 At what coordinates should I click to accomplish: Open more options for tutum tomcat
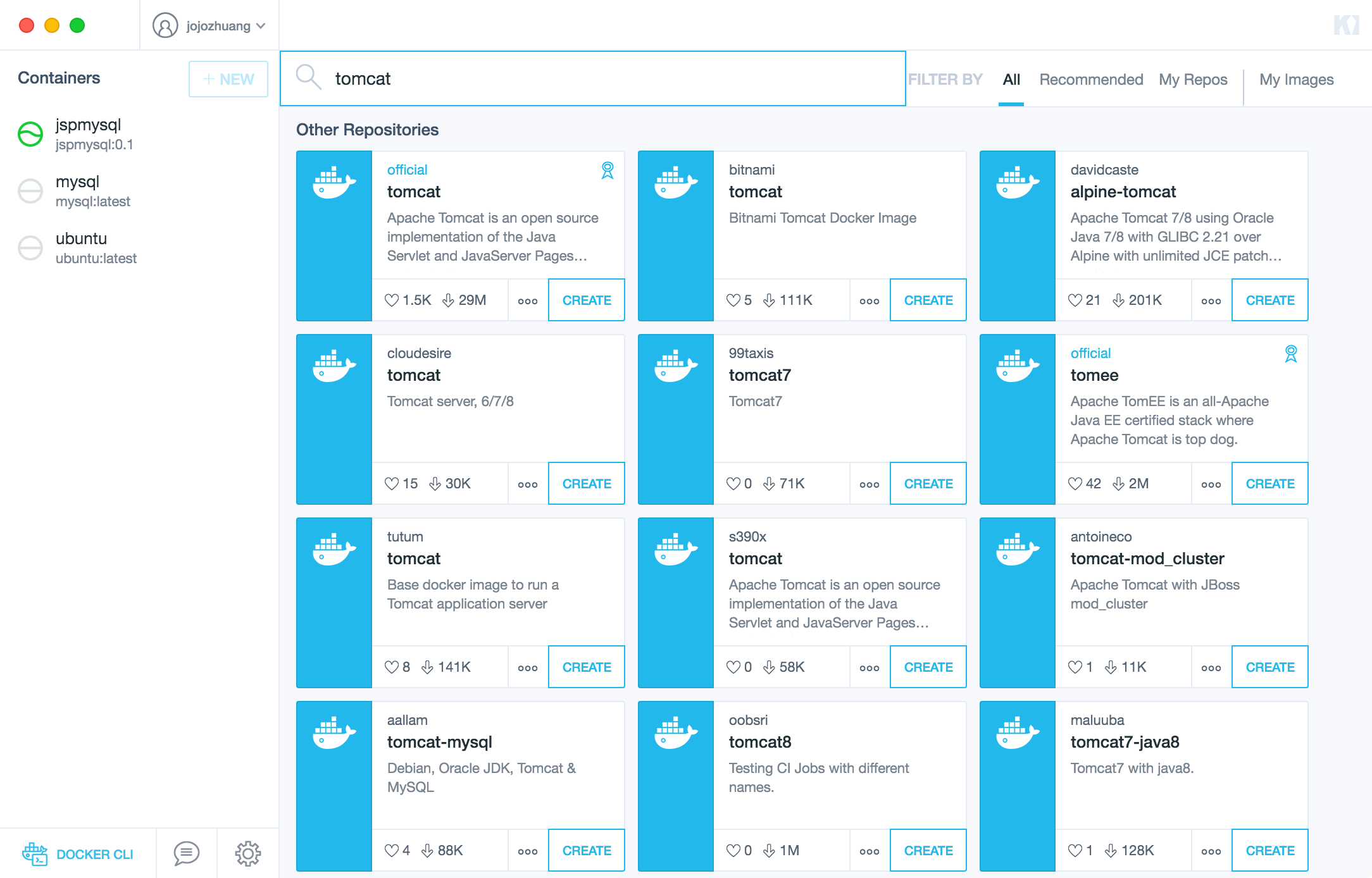click(528, 668)
